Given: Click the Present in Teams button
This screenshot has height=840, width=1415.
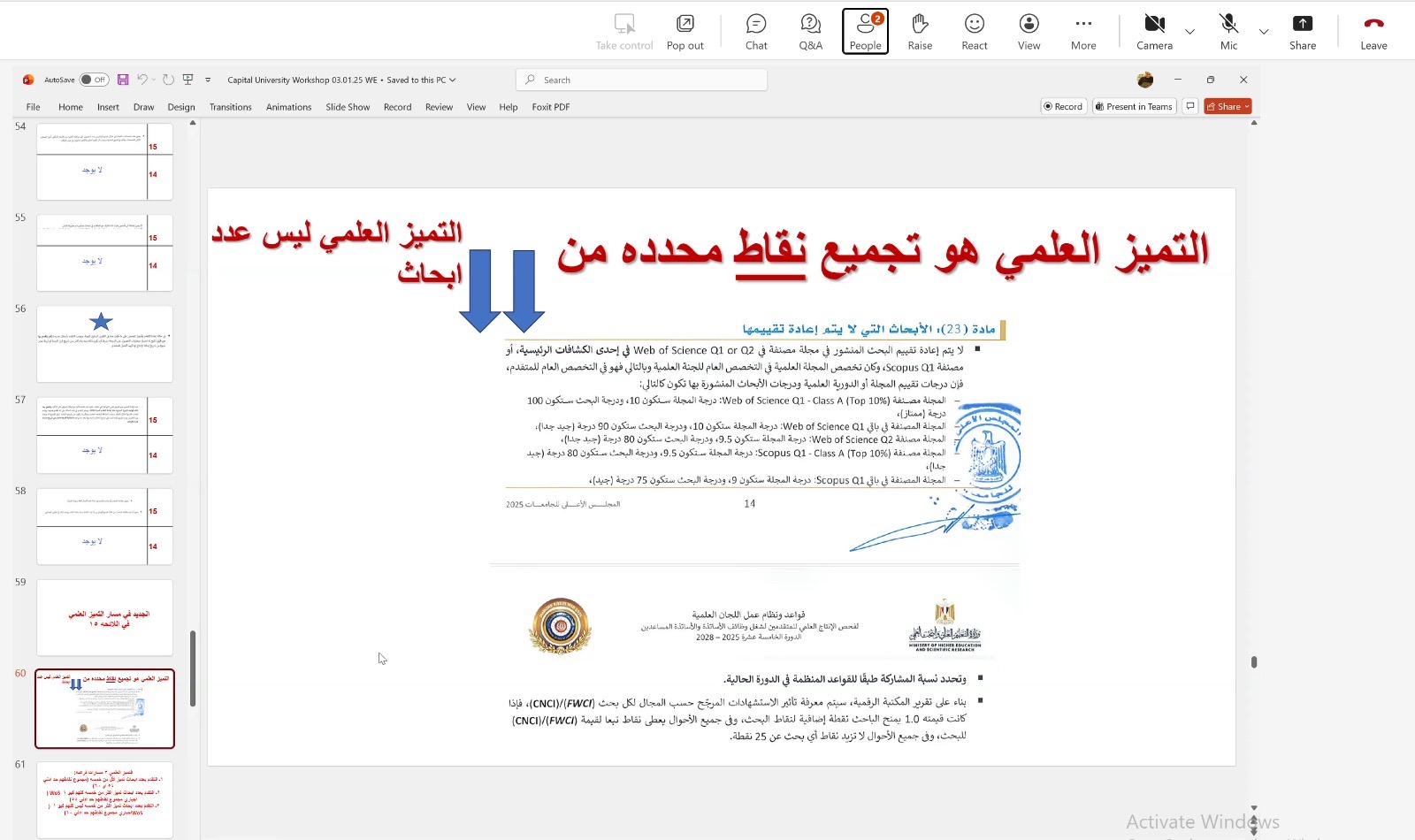Looking at the screenshot, I should [x=1134, y=106].
